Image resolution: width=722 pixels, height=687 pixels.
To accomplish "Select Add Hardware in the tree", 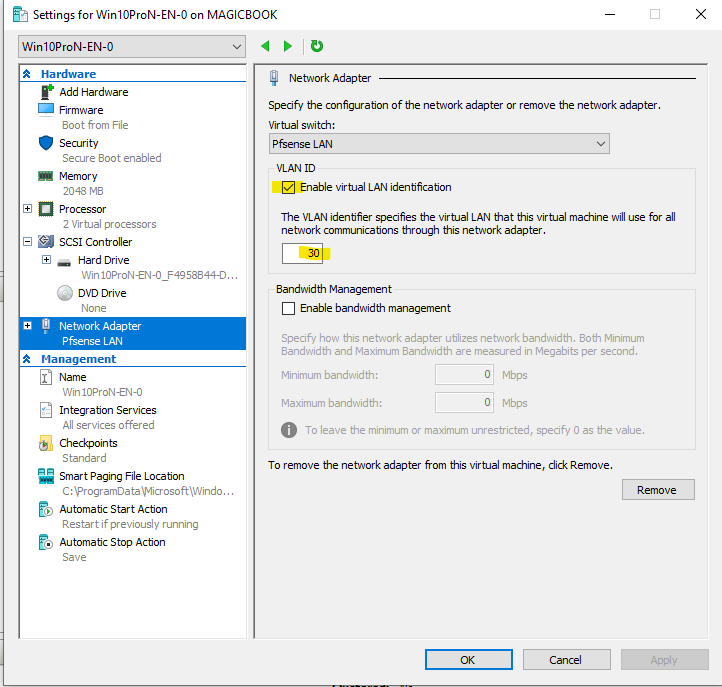I will [93, 92].
